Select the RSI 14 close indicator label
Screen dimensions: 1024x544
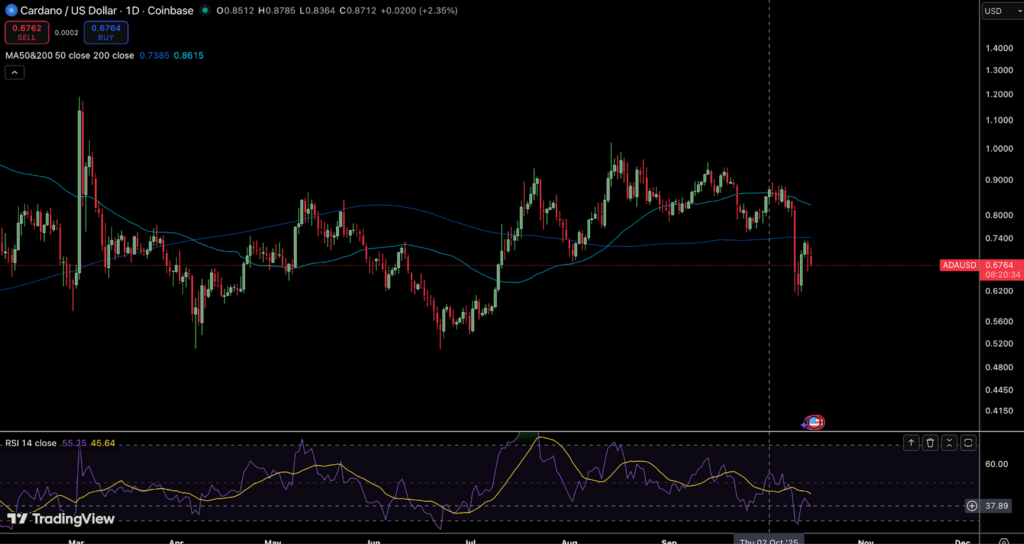pos(31,442)
